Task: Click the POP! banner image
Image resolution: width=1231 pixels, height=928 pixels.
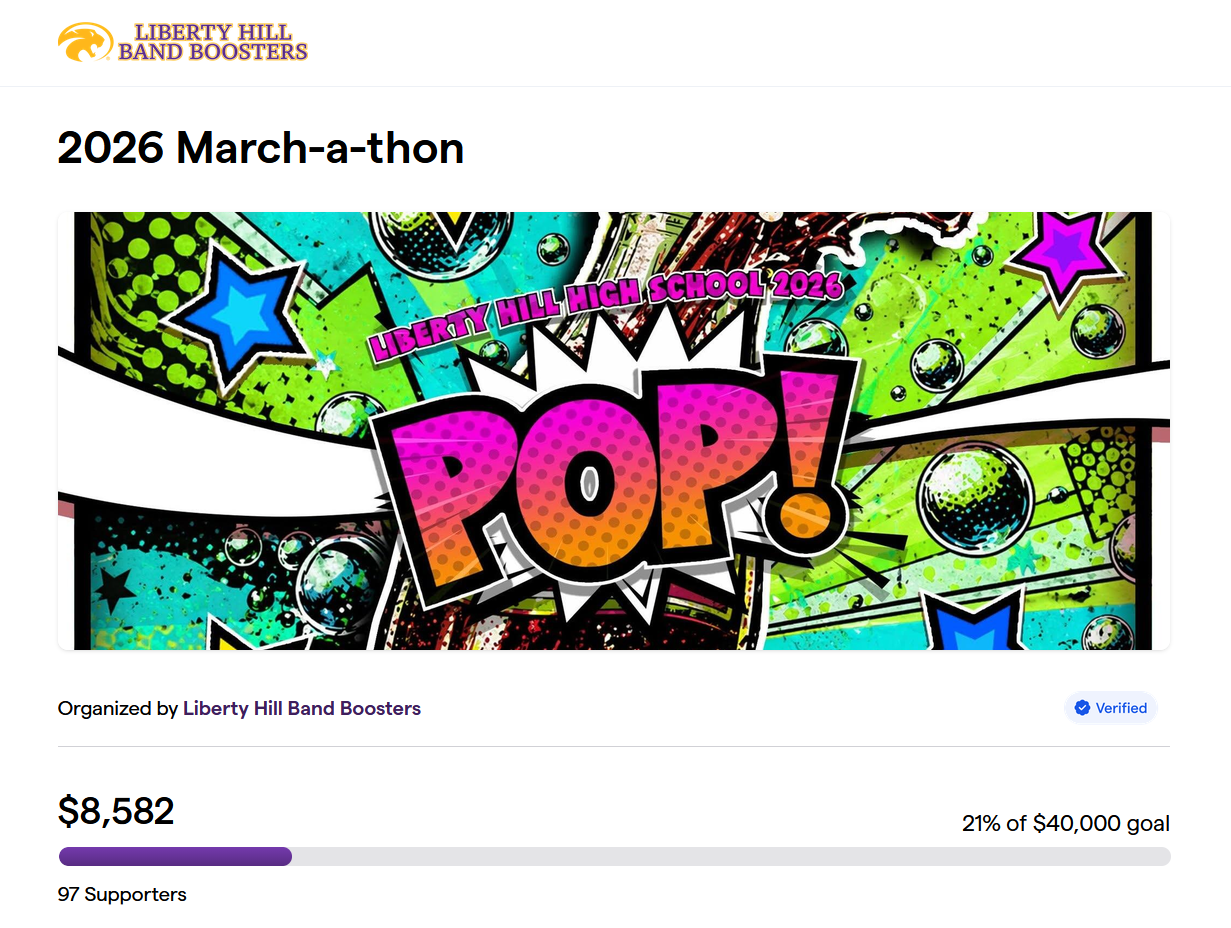Action: click(614, 431)
